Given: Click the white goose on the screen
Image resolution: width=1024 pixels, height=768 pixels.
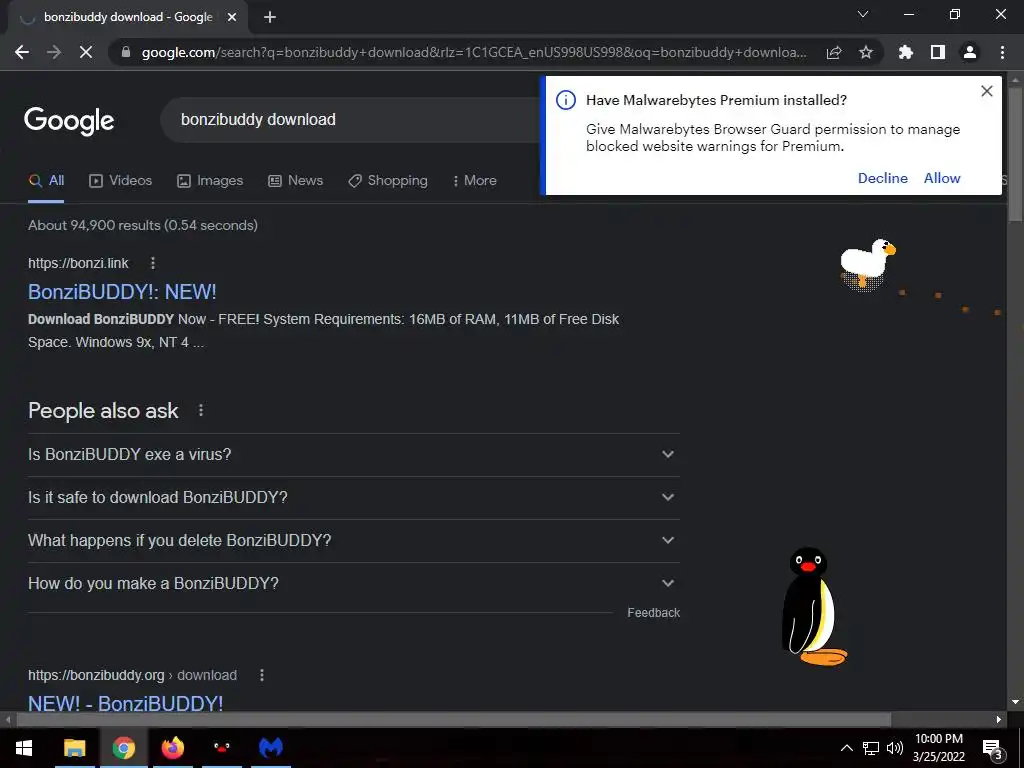Looking at the screenshot, I should [x=867, y=263].
